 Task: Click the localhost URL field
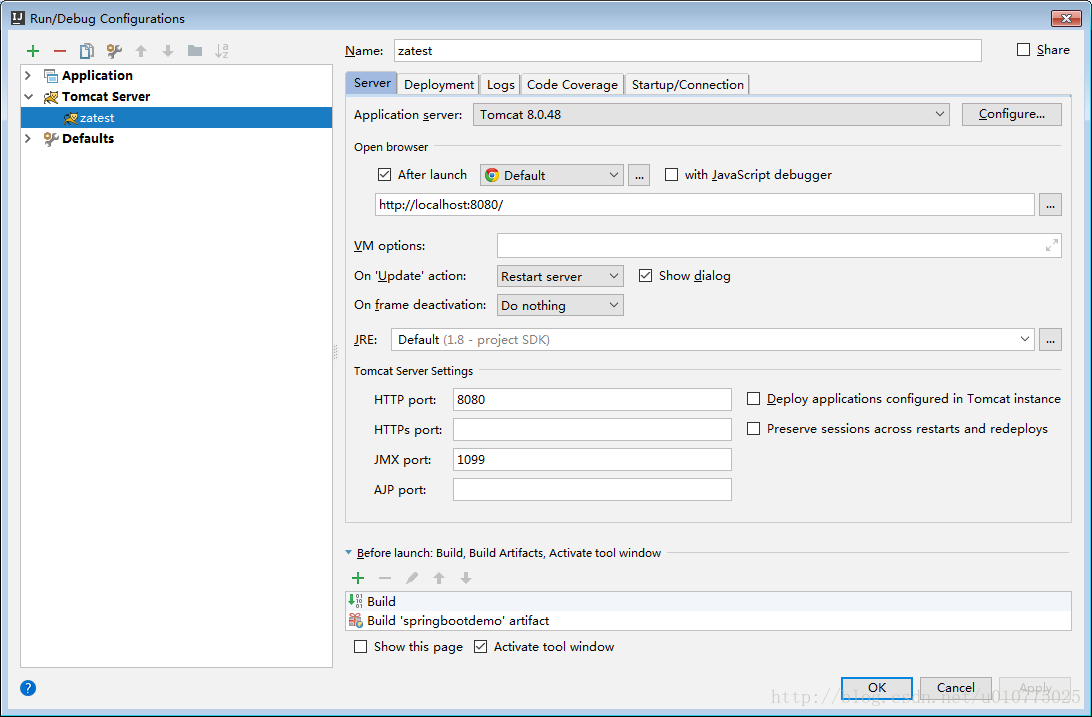tap(705, 205)
